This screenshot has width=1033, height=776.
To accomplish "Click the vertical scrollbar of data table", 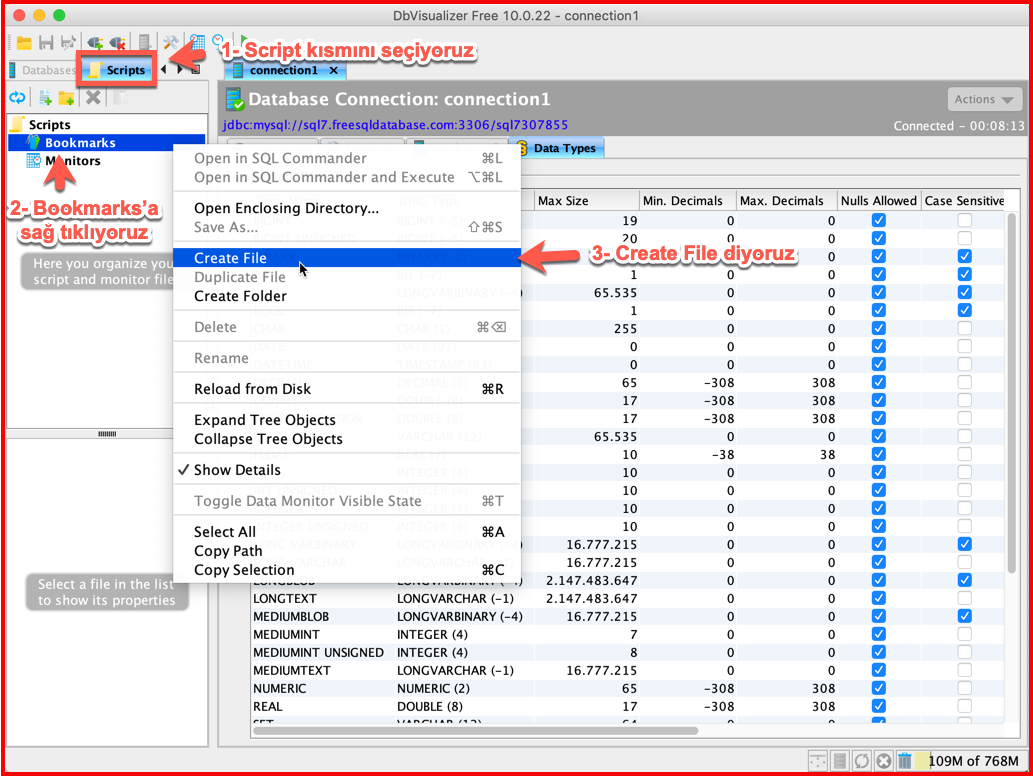I will tap(1012, 392).
